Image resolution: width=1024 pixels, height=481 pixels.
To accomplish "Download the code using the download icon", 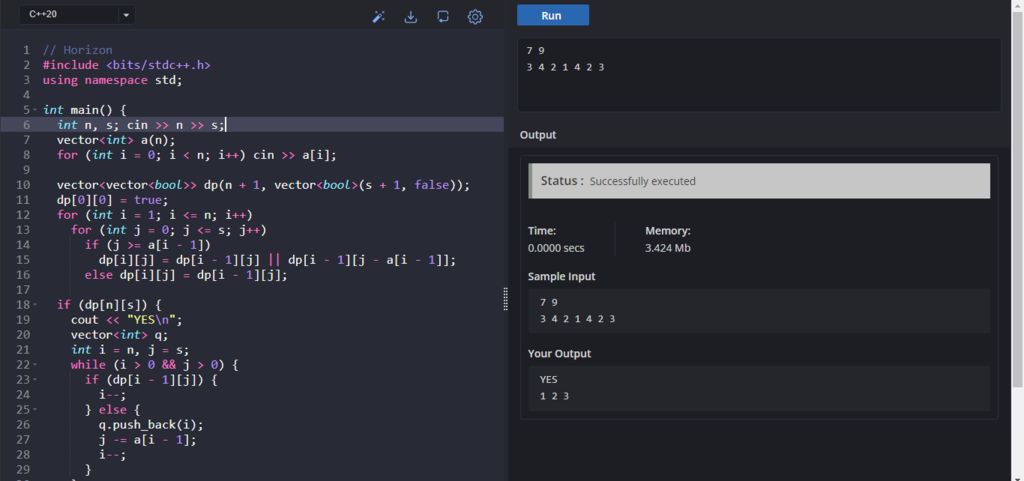I will [410, 17].
